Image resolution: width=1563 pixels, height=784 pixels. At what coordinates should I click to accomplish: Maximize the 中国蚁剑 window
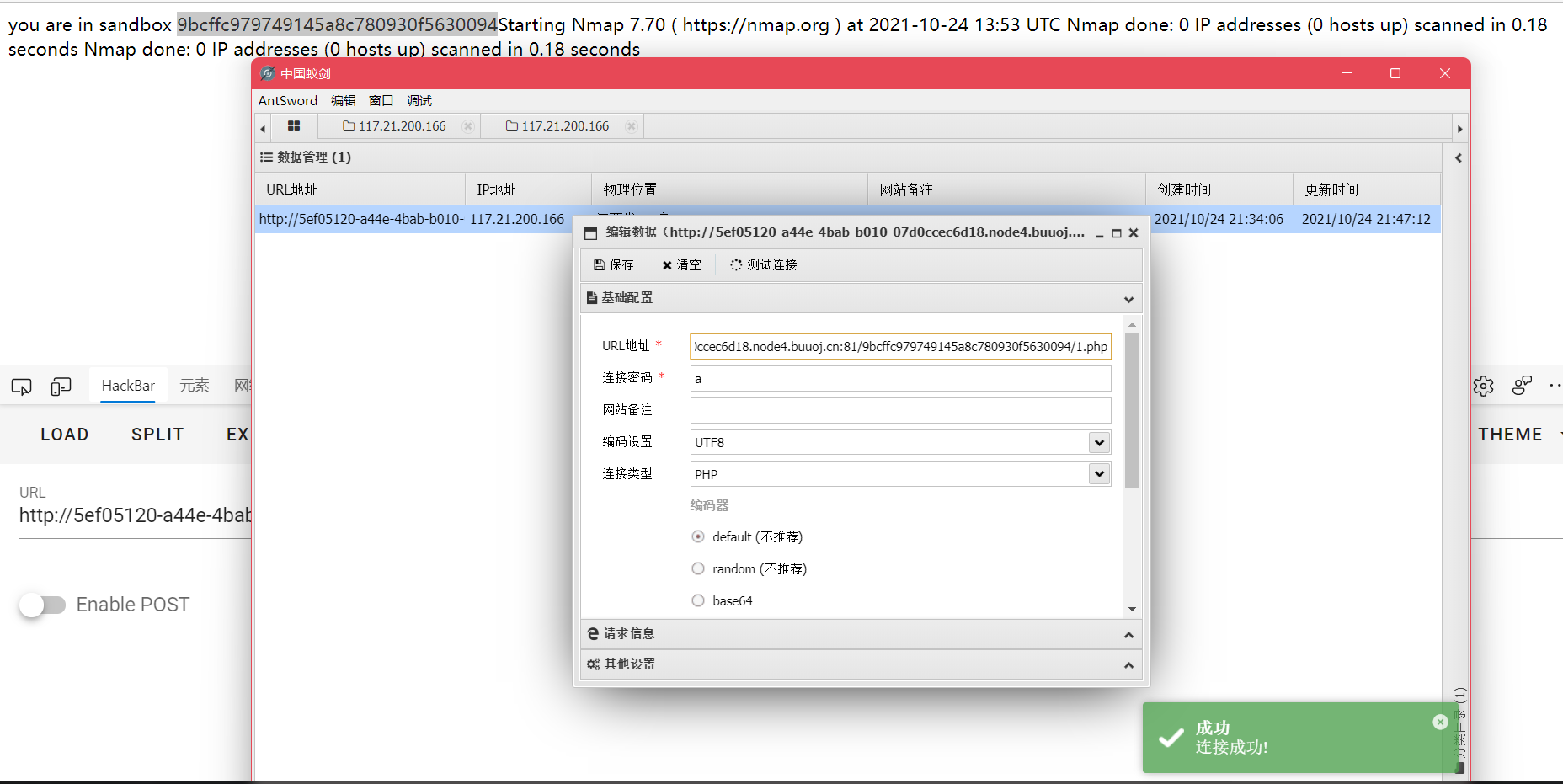[x=1395, y=73]
